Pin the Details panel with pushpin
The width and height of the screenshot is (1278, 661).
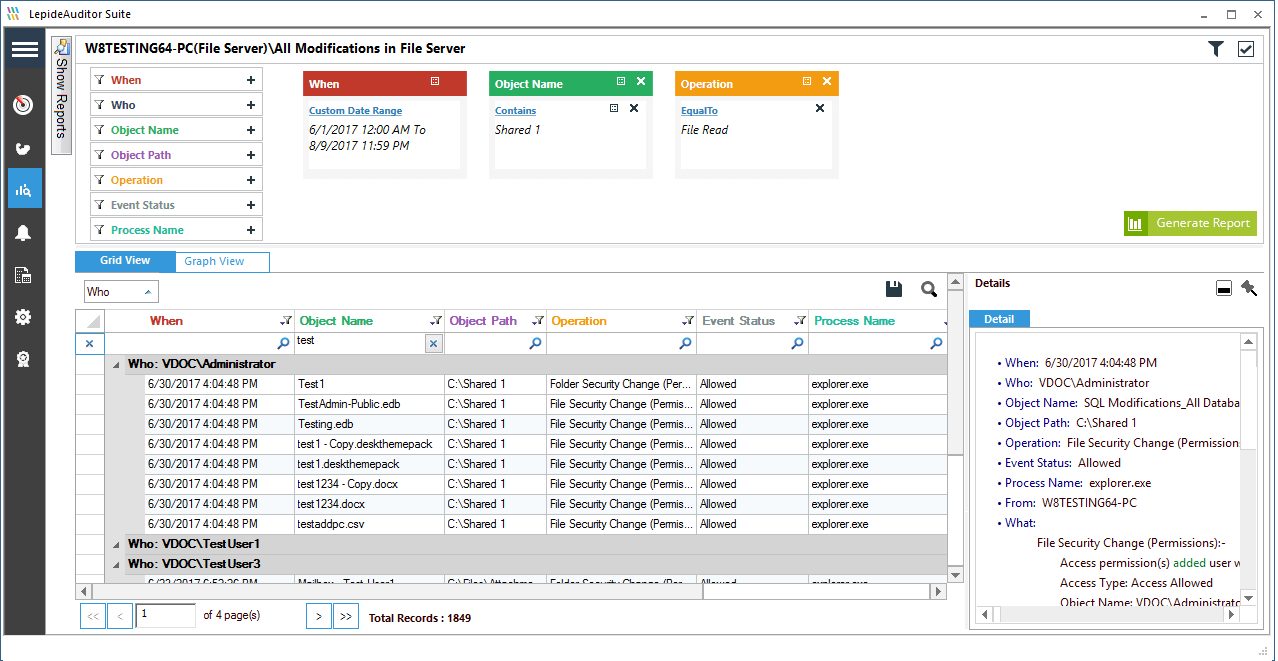(x=1249, y=288)
